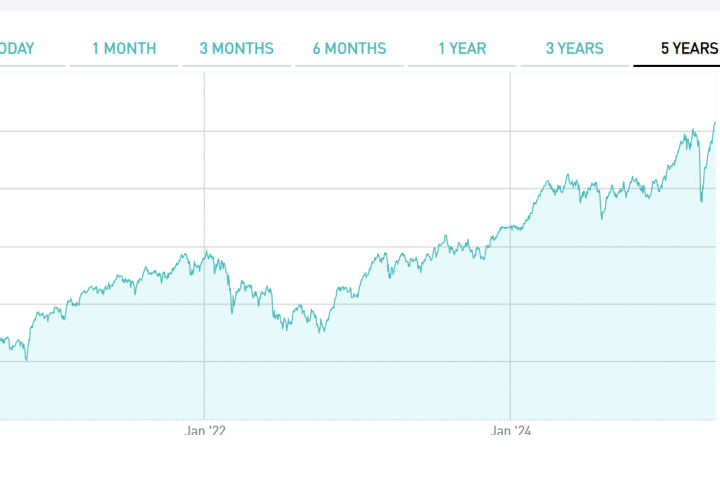Select the active 5 YEARS tab
Image resolution: width=720 pixels, height=480 pixels.
688,48
